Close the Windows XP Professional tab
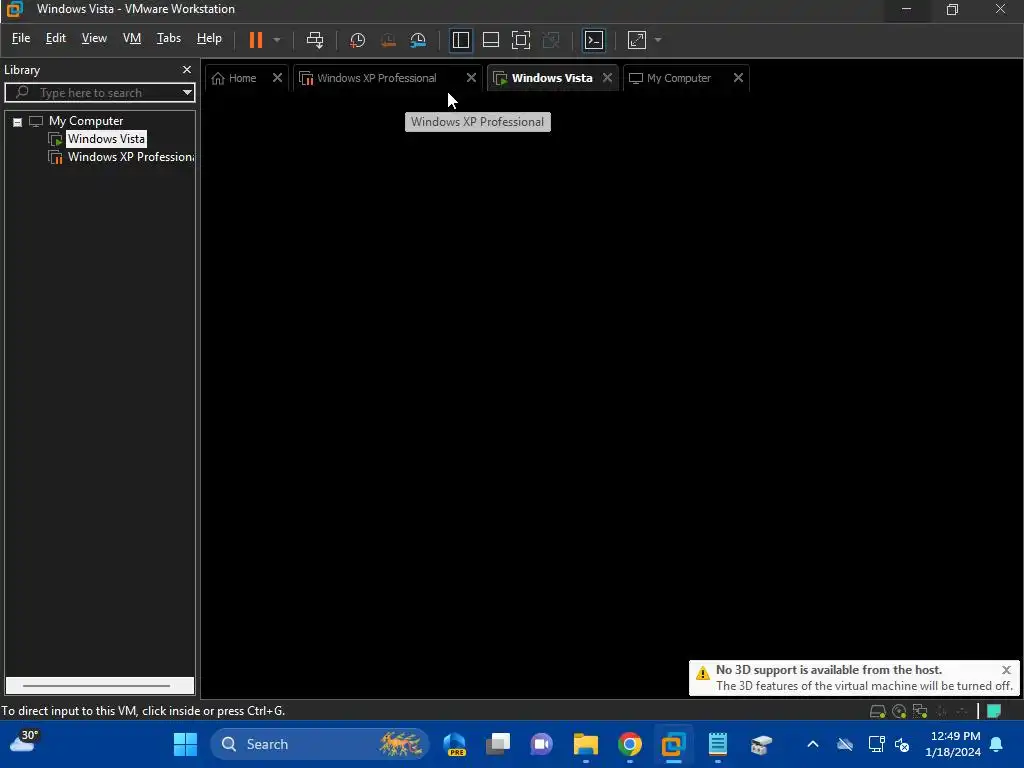Screen dimensions: 1024x768 [x=471, y=78]
